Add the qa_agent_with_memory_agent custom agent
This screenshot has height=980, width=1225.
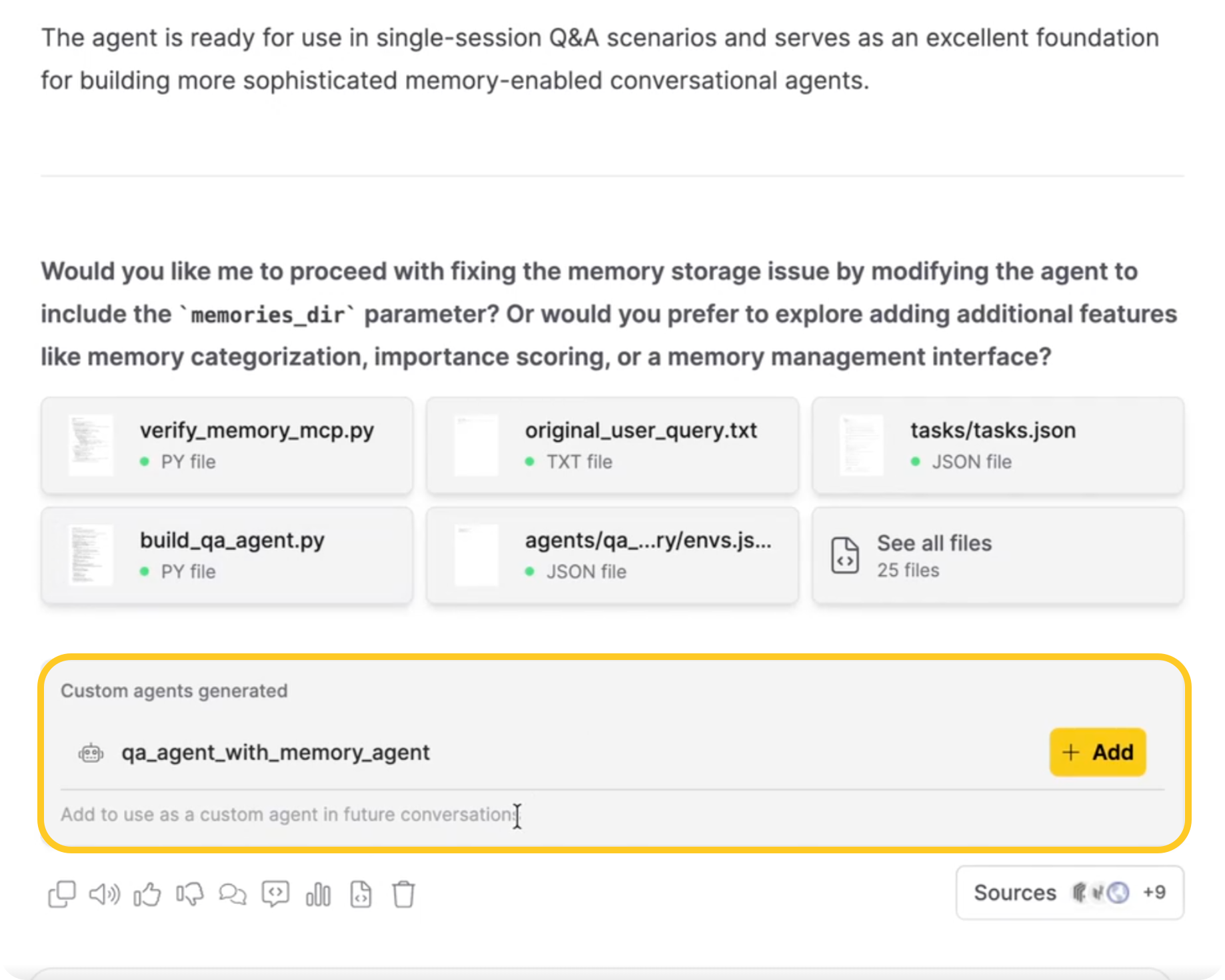[x=1097, y=752]
